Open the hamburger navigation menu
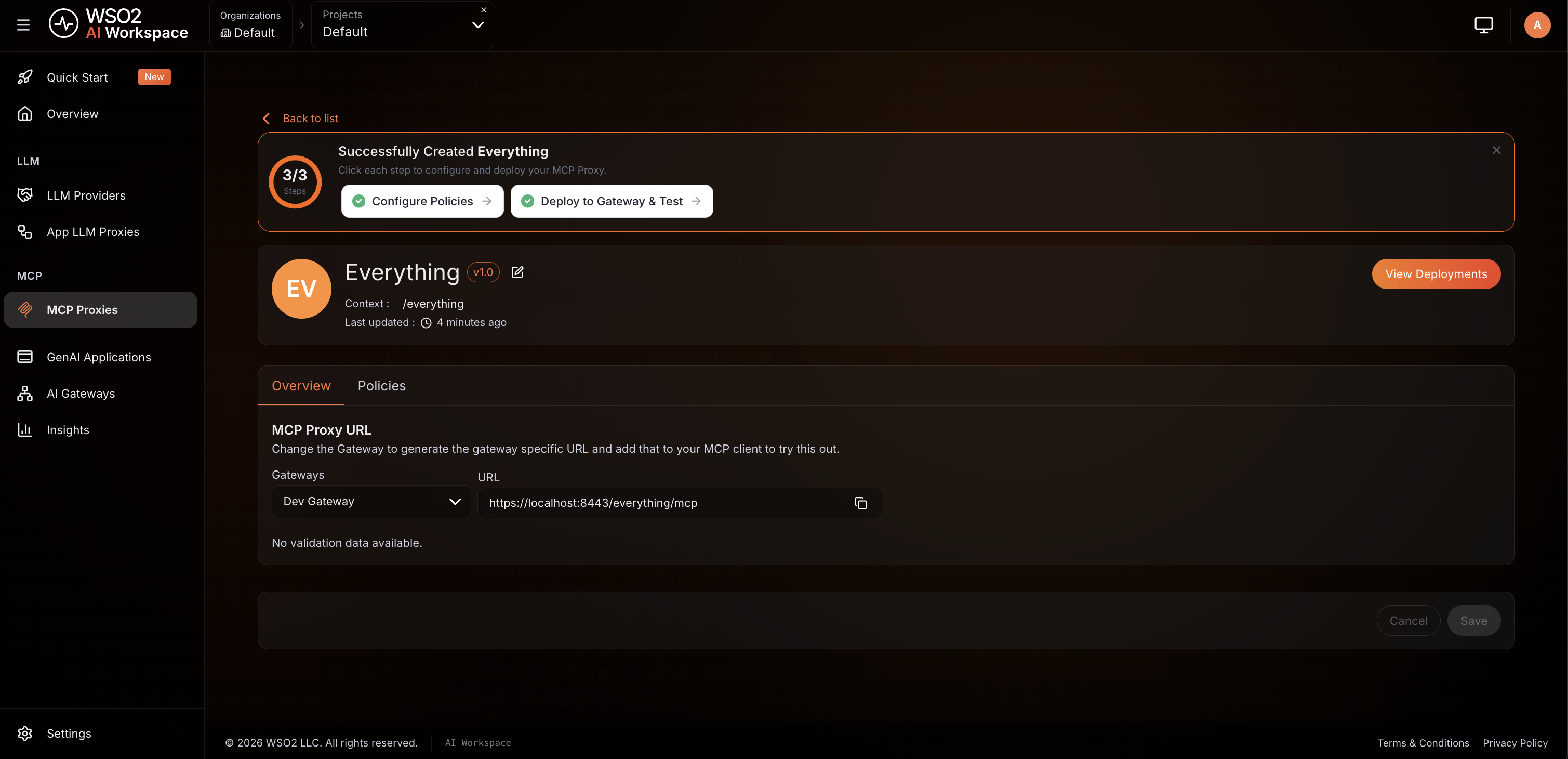This screenshot has height=759, width=1568. (x=23, y=25)
